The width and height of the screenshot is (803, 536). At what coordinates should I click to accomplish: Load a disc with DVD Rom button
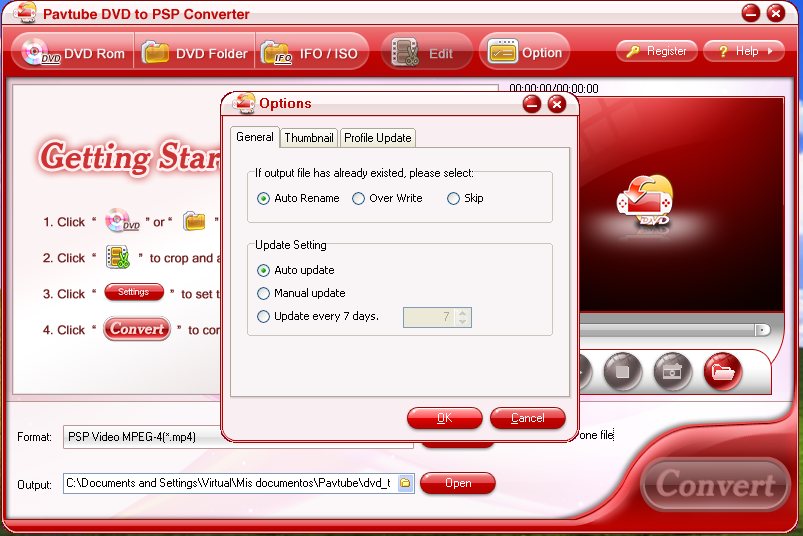coord(73,53)
